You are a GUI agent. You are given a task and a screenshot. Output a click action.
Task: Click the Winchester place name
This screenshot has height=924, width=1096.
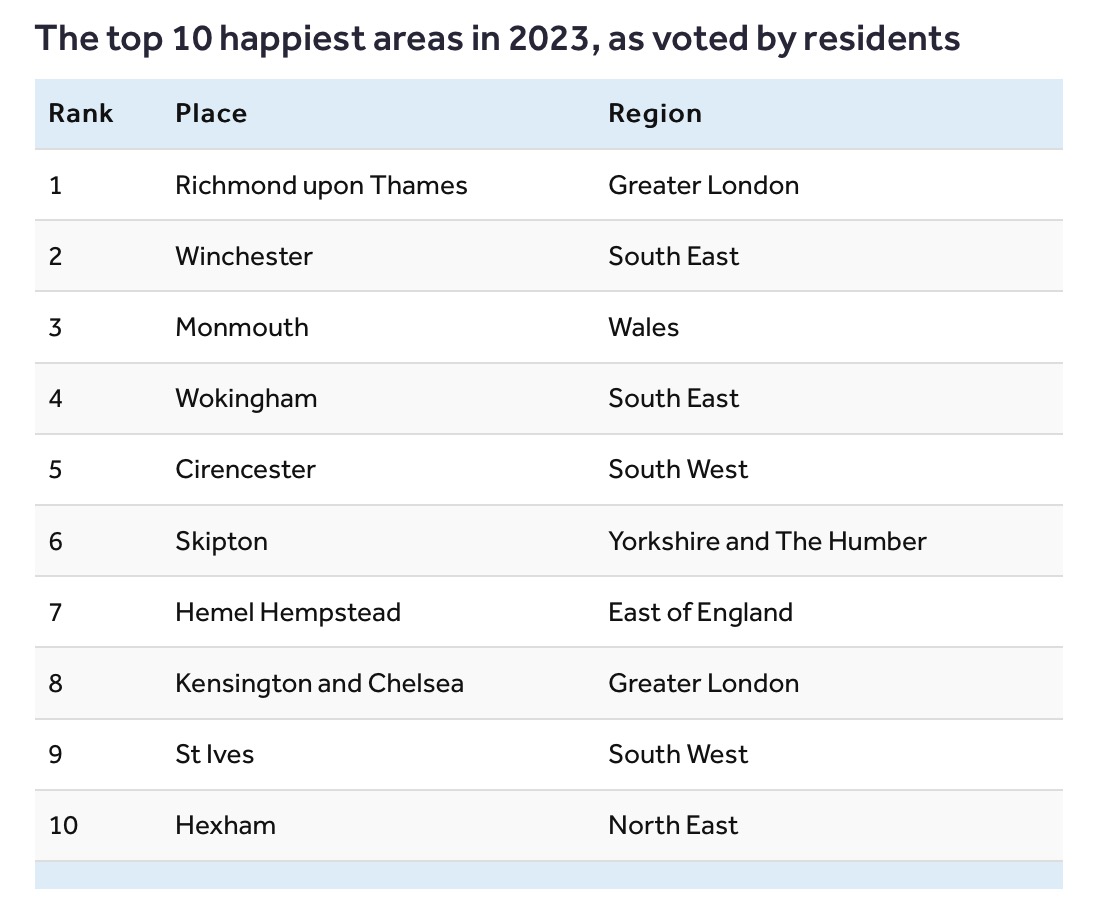pyautogui.click(x=244, y=256)
